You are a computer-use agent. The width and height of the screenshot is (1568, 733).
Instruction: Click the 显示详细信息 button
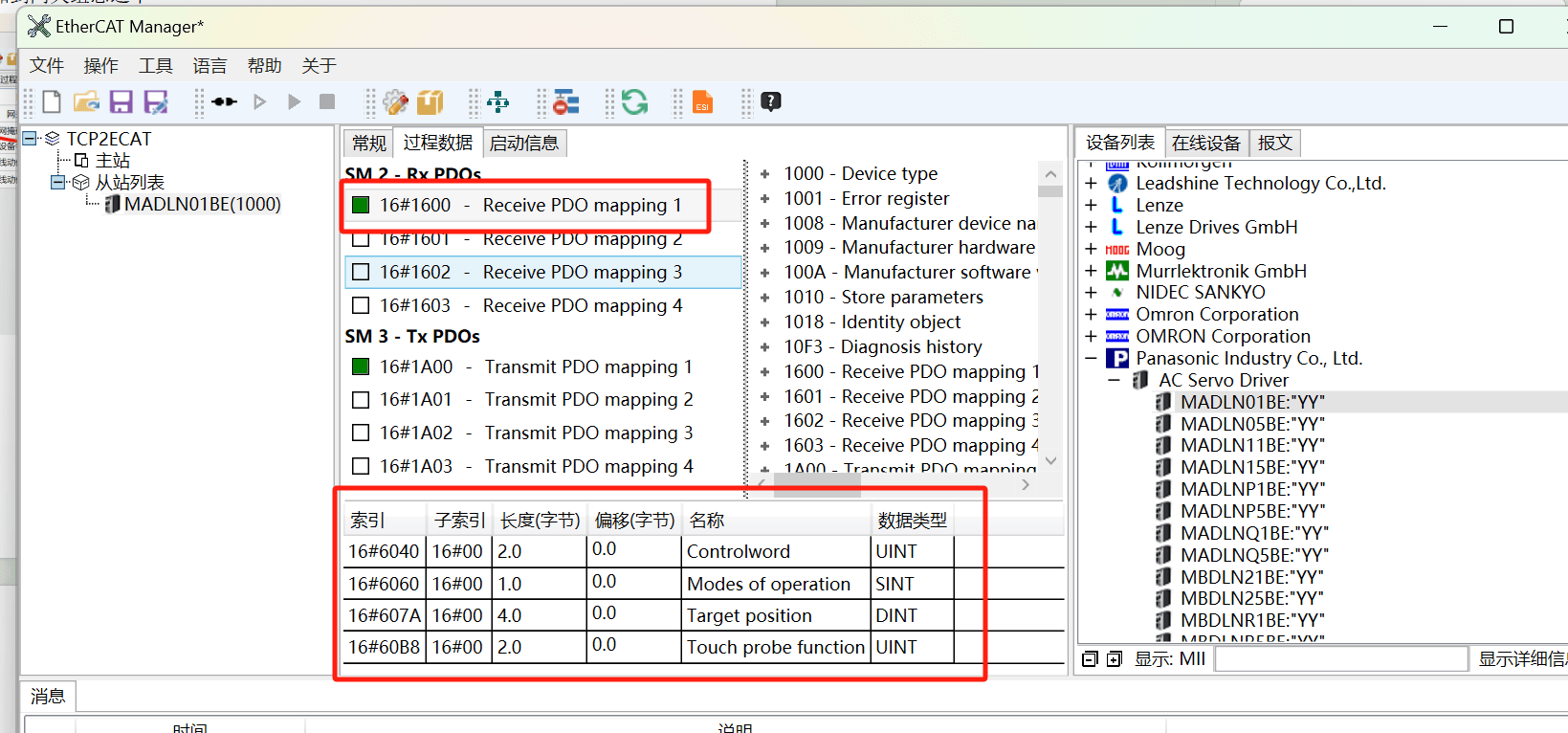1522,658
